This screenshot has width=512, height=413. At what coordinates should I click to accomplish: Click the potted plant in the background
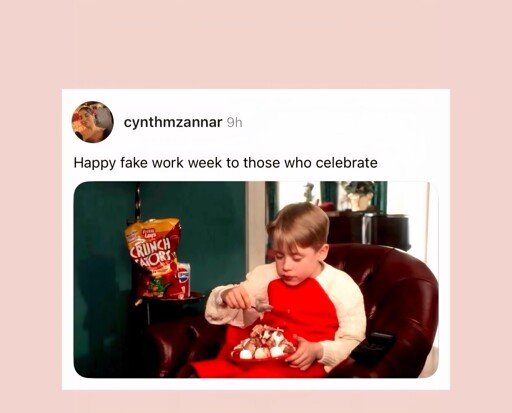[x=359, y=195]
